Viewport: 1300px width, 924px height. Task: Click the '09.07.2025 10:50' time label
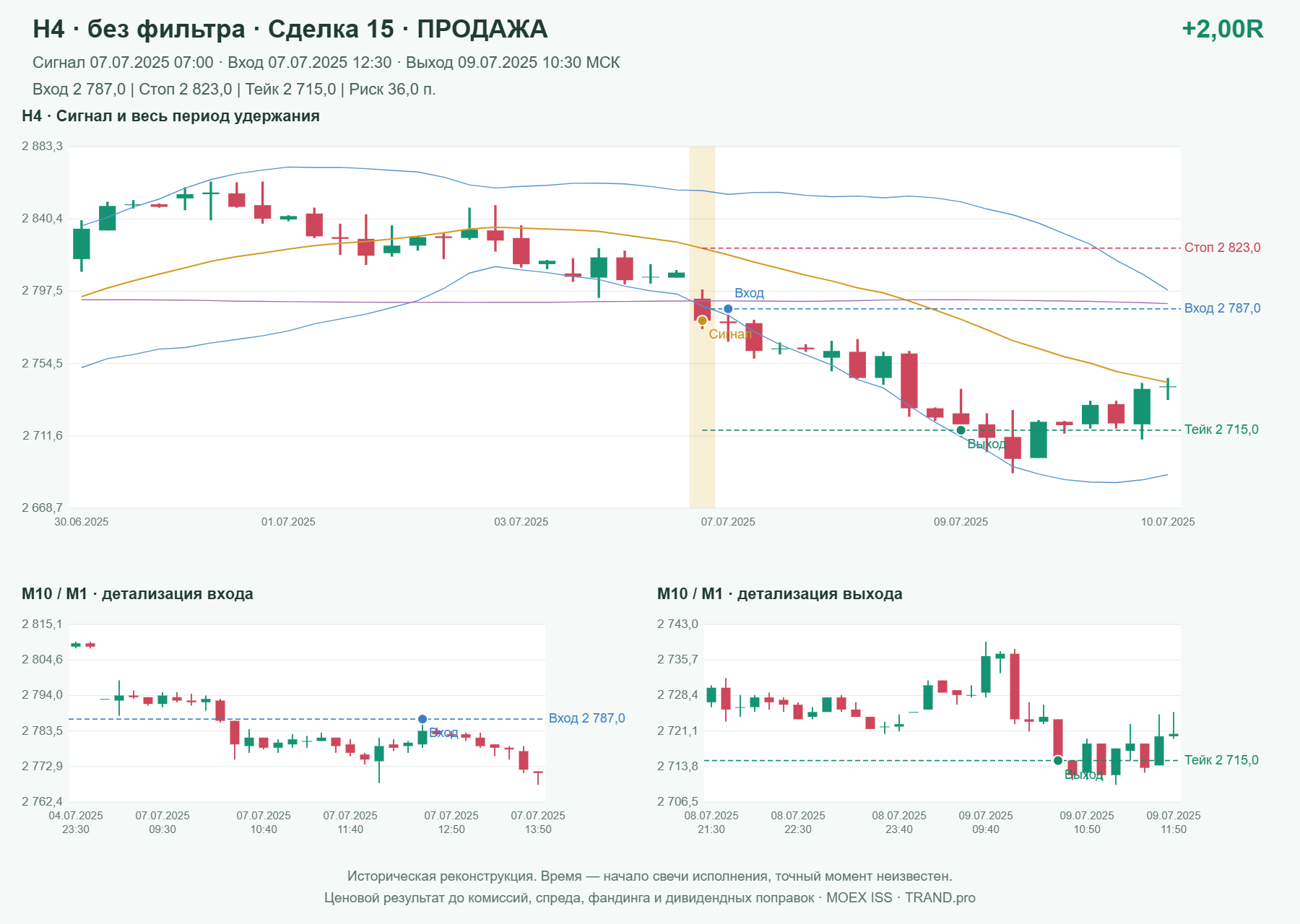pyautogui.click(x=1087, y=822)
